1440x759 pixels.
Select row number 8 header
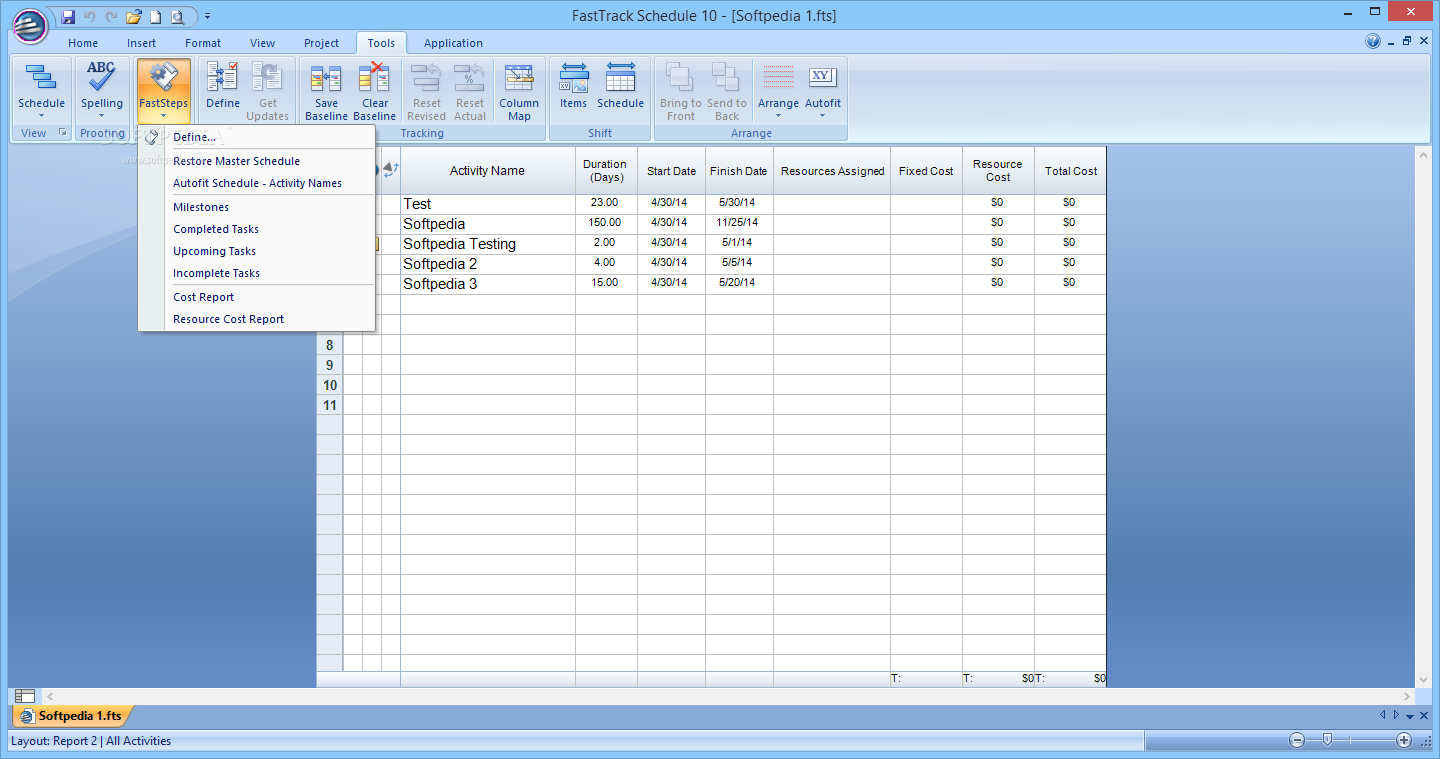330,345
